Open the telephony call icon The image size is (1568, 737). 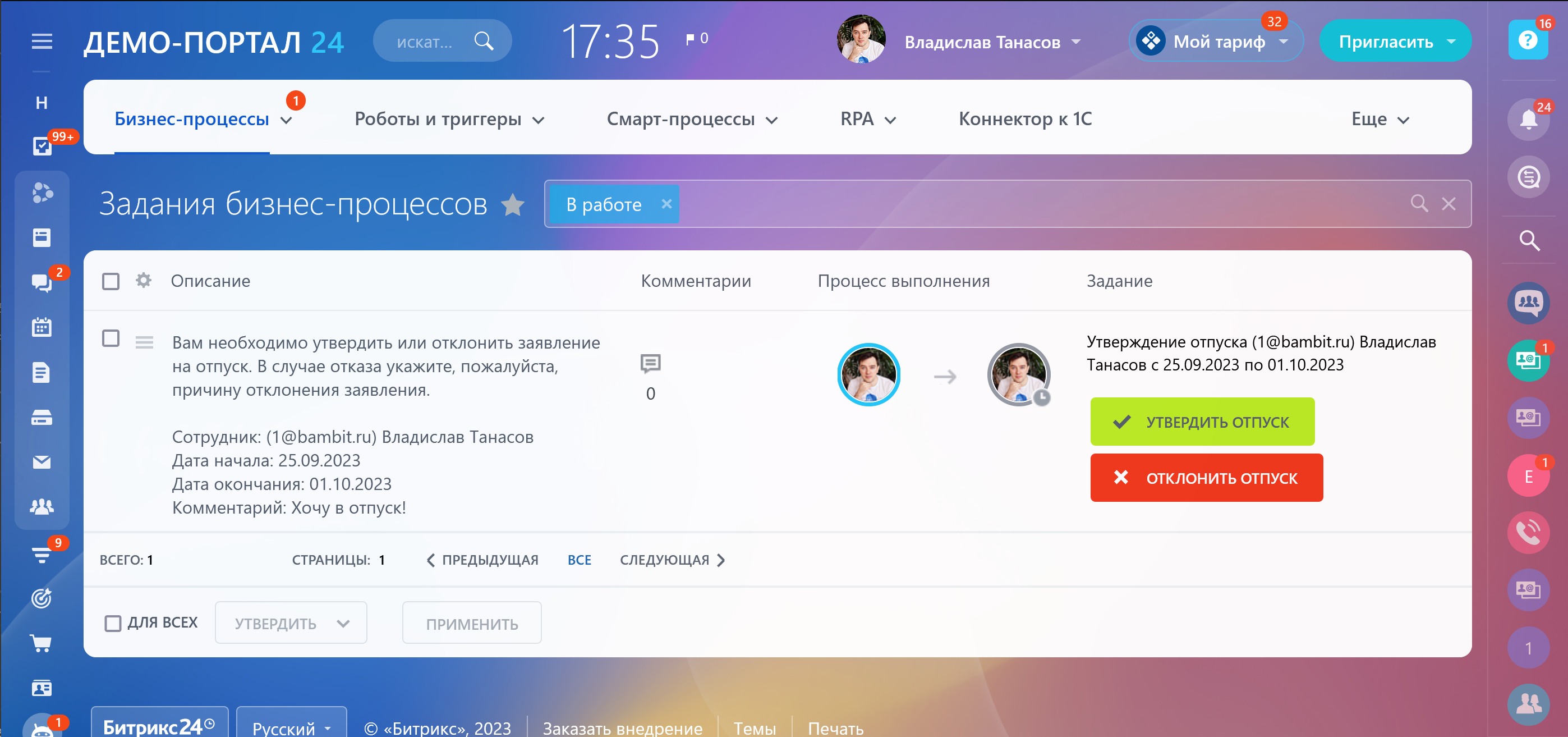1528,532
